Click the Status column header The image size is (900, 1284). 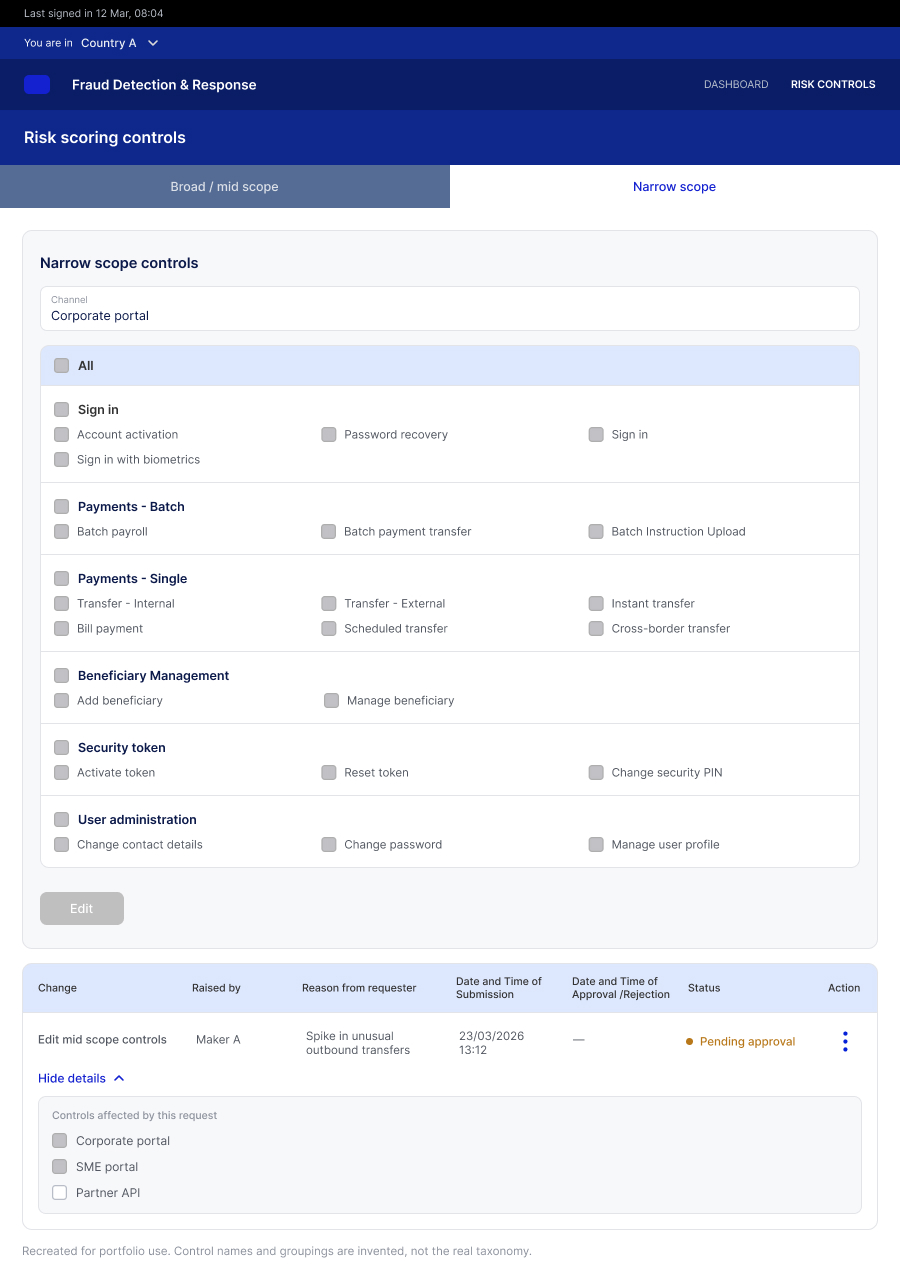click(x=704, y=988)
